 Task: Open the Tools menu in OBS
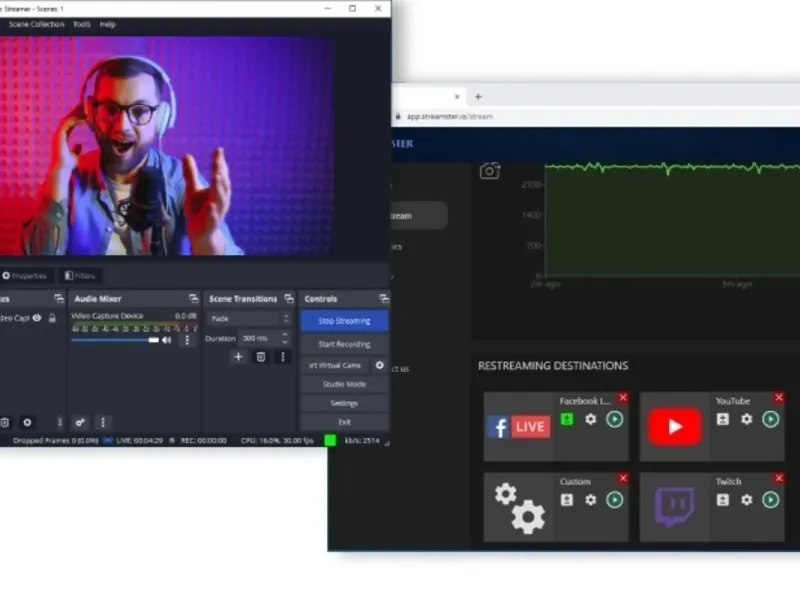[82, 24]
